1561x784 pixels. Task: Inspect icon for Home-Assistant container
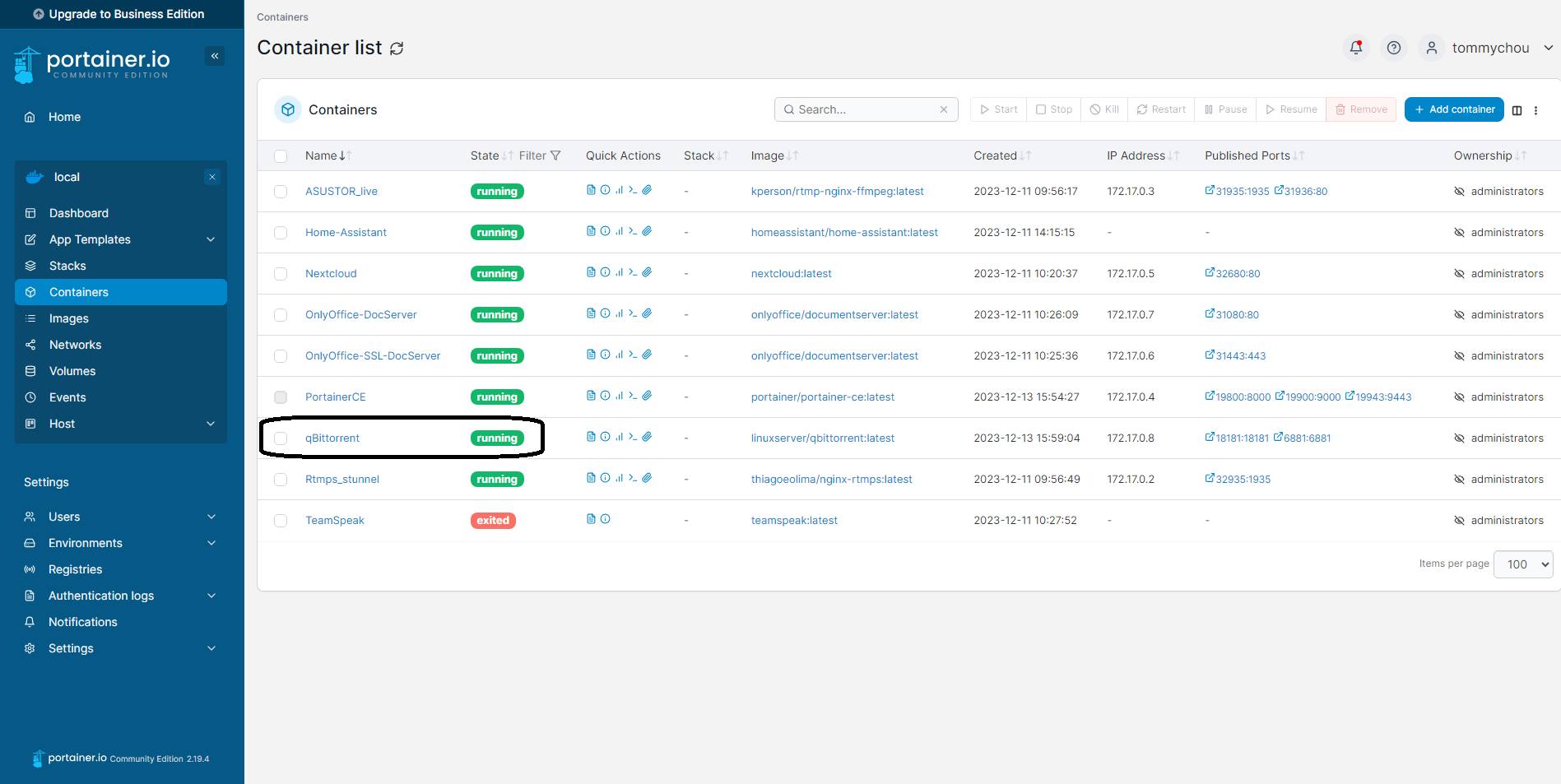click(606, 231)
